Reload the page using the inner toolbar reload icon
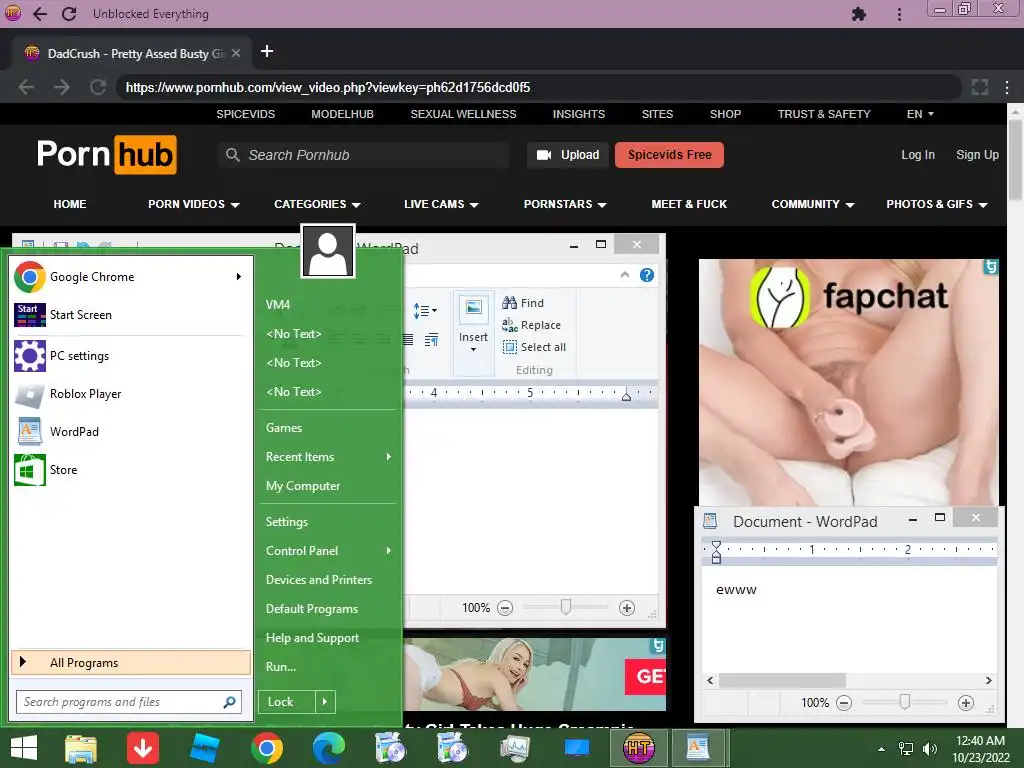Viewport: 1024px width, 768px height. tap(98, 87)
